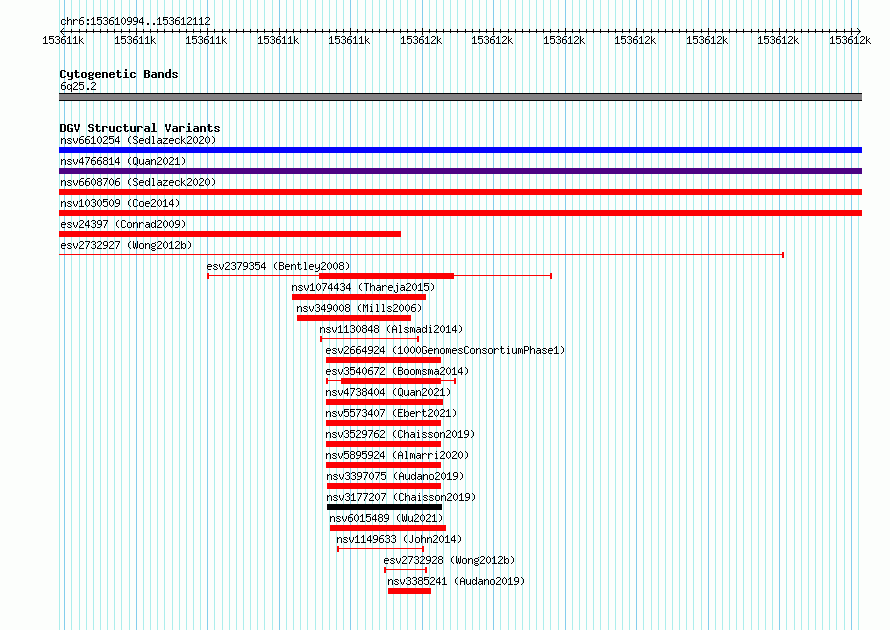Screen dimensions: 890x630
Task: Open variant nsv6608706 (Sedlazeck2020) label
Action: (138, 182)
